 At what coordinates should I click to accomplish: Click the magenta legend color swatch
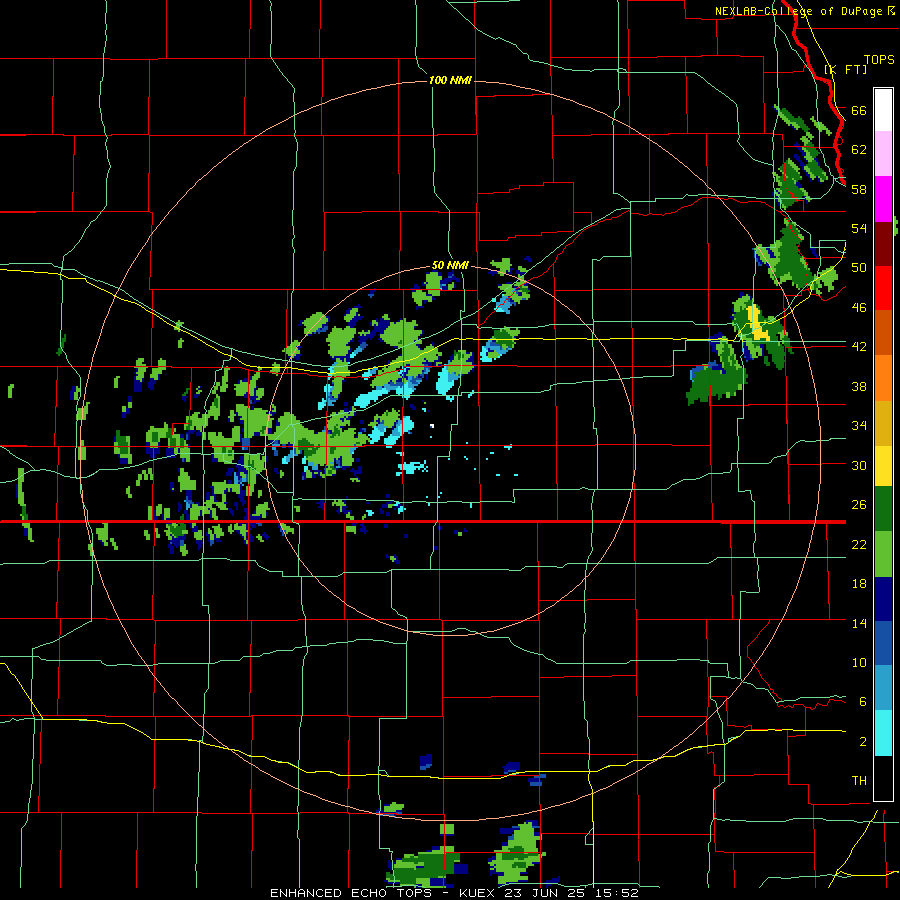pyautogui.click(x=883, y=199)
